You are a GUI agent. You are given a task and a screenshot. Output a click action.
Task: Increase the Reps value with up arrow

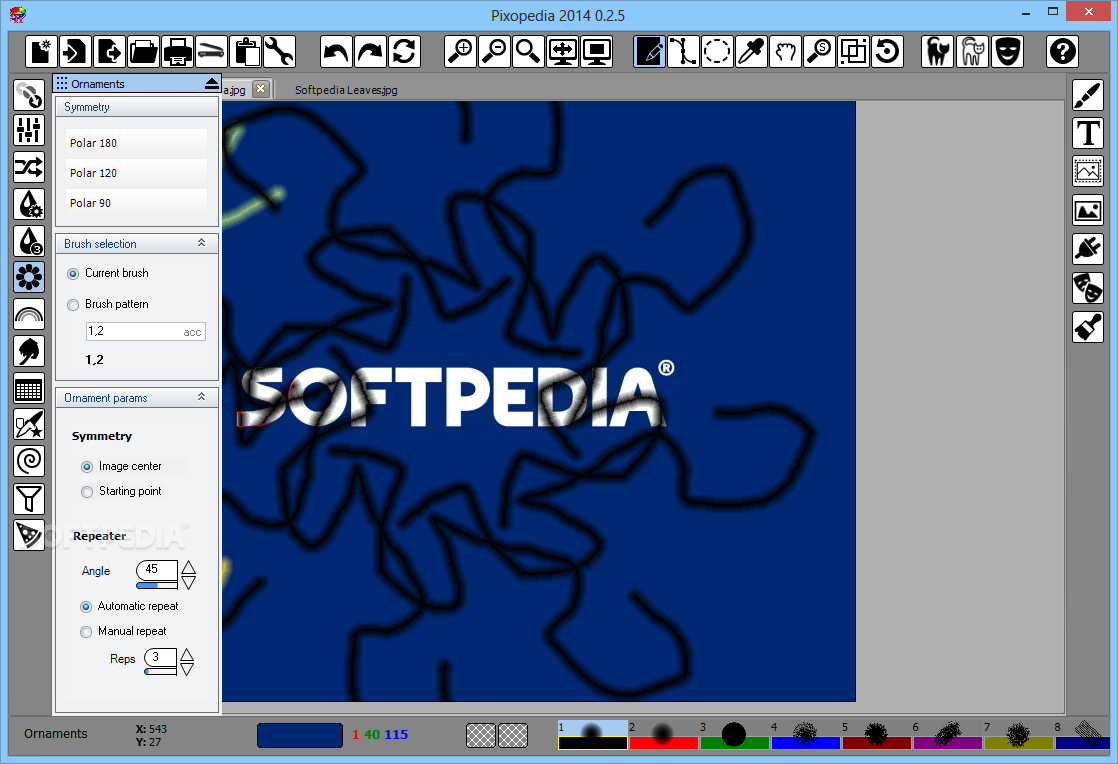tap(187, 655)
